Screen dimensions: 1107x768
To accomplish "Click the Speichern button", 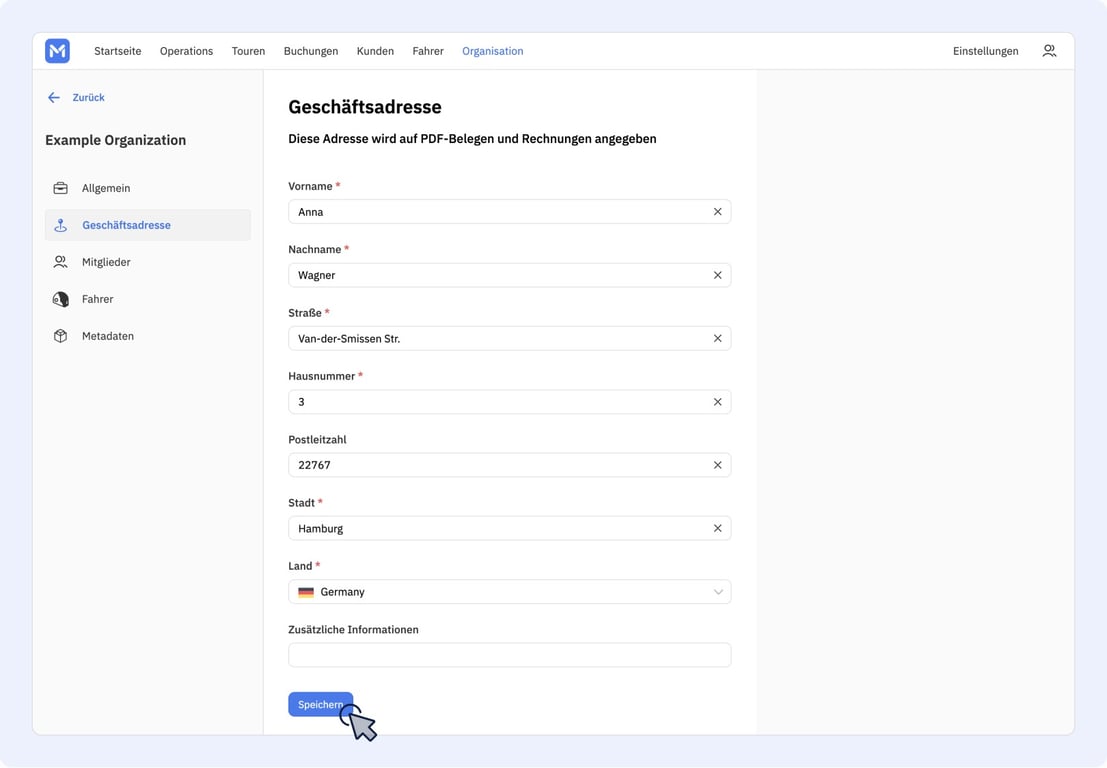I will pyautogui.click(x=321, y=704).
